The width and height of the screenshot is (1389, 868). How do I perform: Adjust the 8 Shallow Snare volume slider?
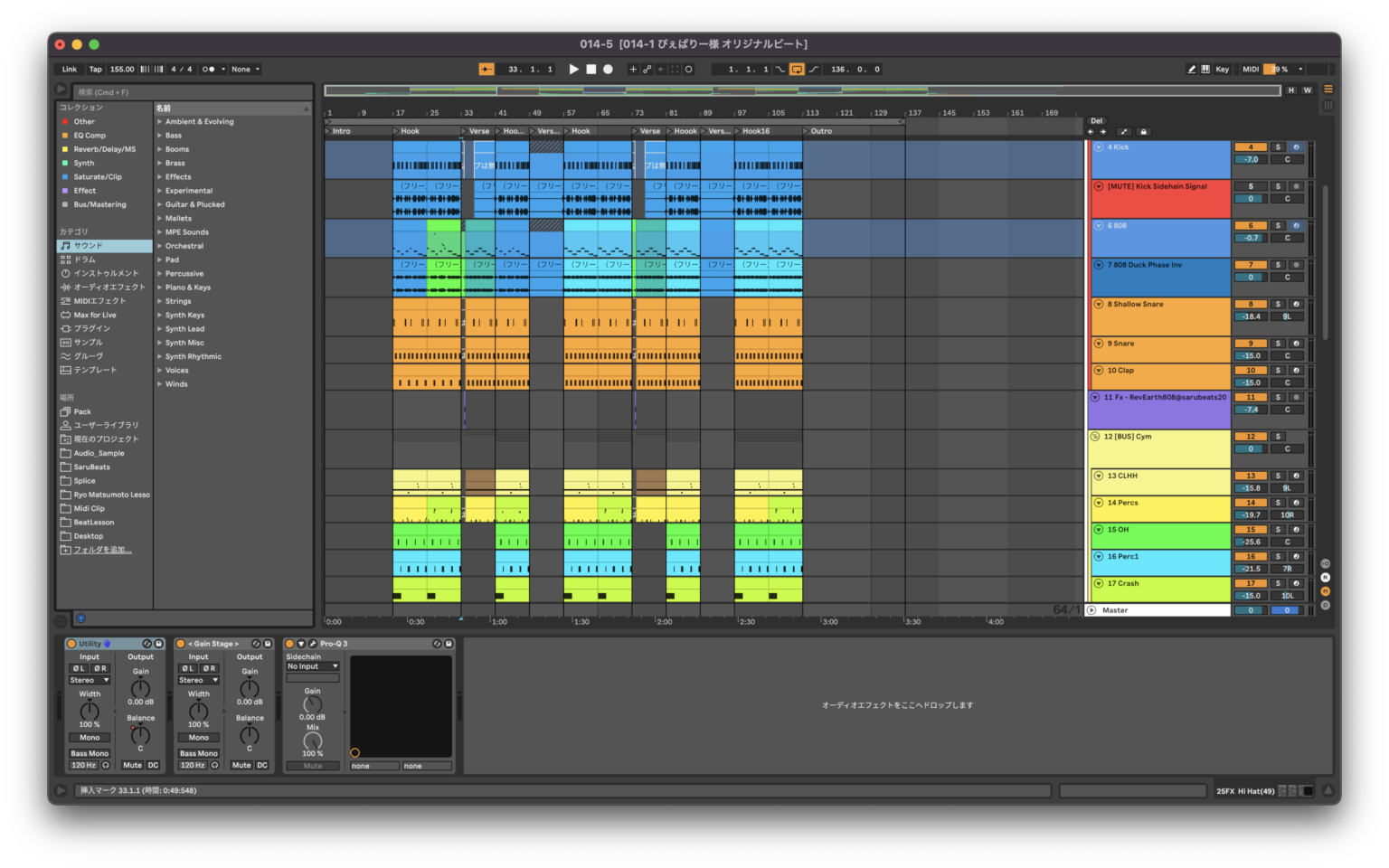(x=1251, y=316)
